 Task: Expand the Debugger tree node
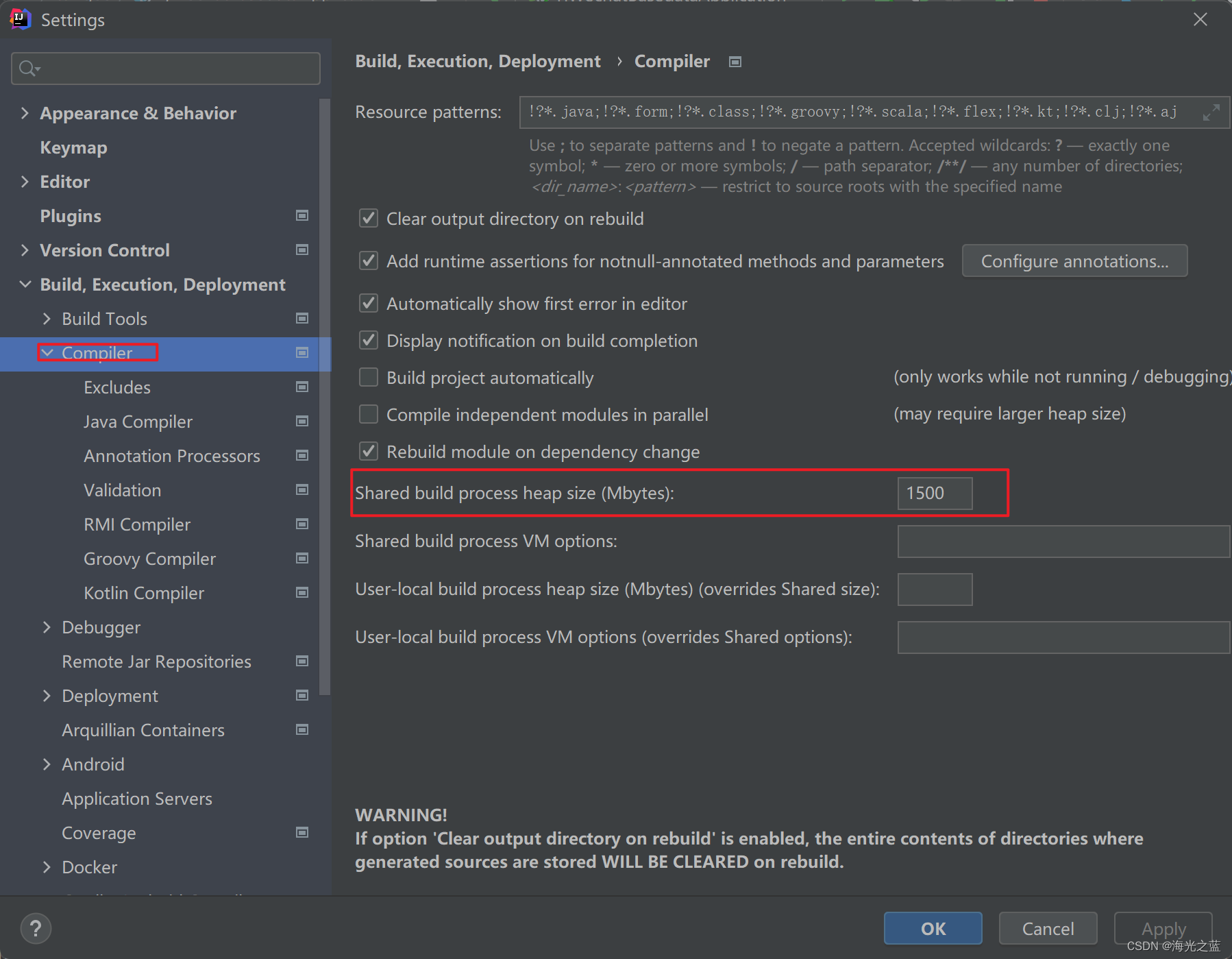point(47,627)
